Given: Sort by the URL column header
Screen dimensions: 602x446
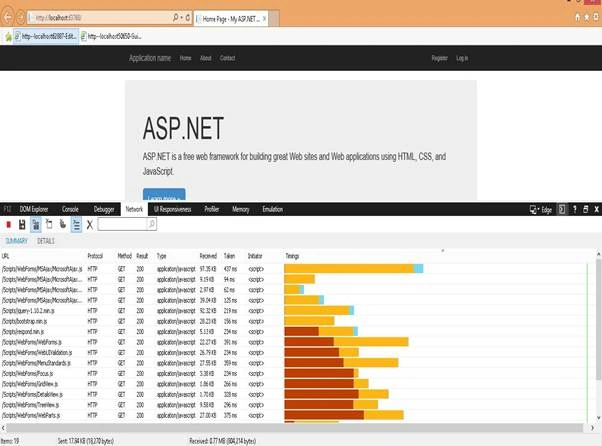Looking at the screenshot, I should point(5,256).
